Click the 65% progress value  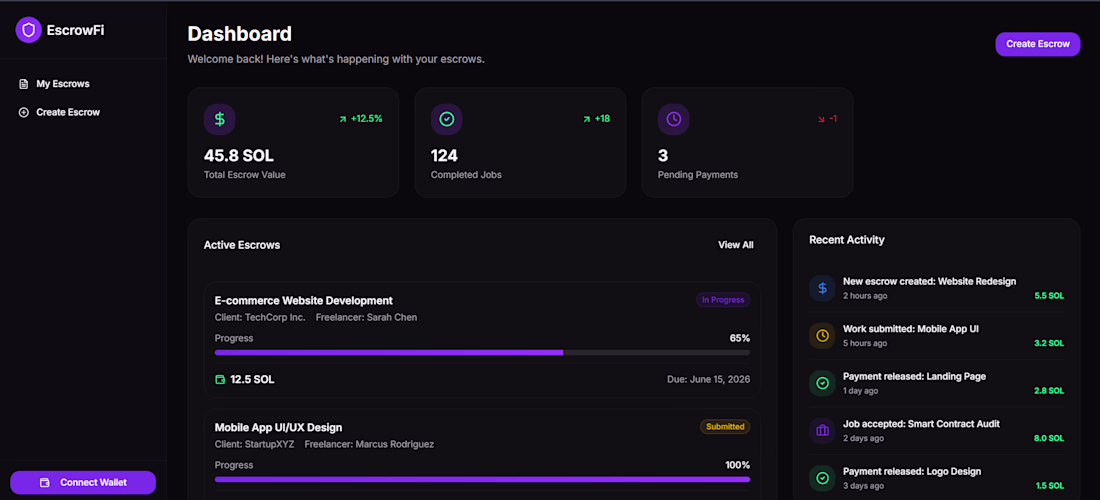739,338
